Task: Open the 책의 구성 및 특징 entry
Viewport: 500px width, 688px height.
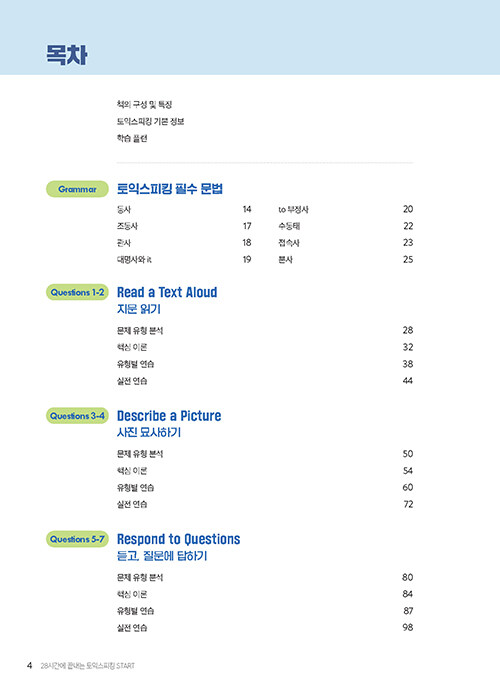Action: pyautogui.click(x=144, y=104)
